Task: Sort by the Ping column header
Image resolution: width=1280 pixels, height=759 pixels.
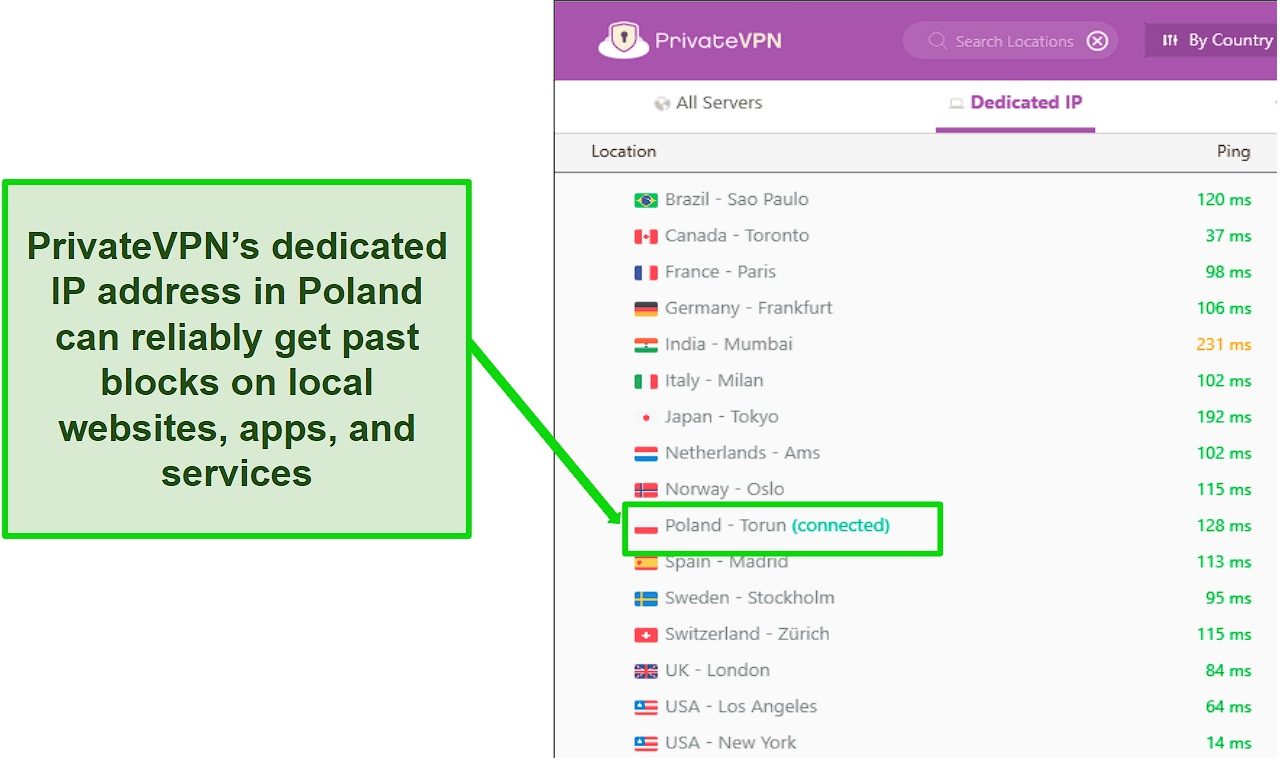Action: (x=1233, y=151)
